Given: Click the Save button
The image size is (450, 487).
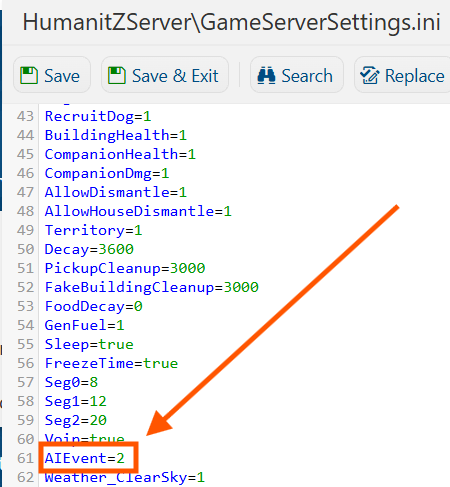Looking at the screenshot, I should pos(52,75).
